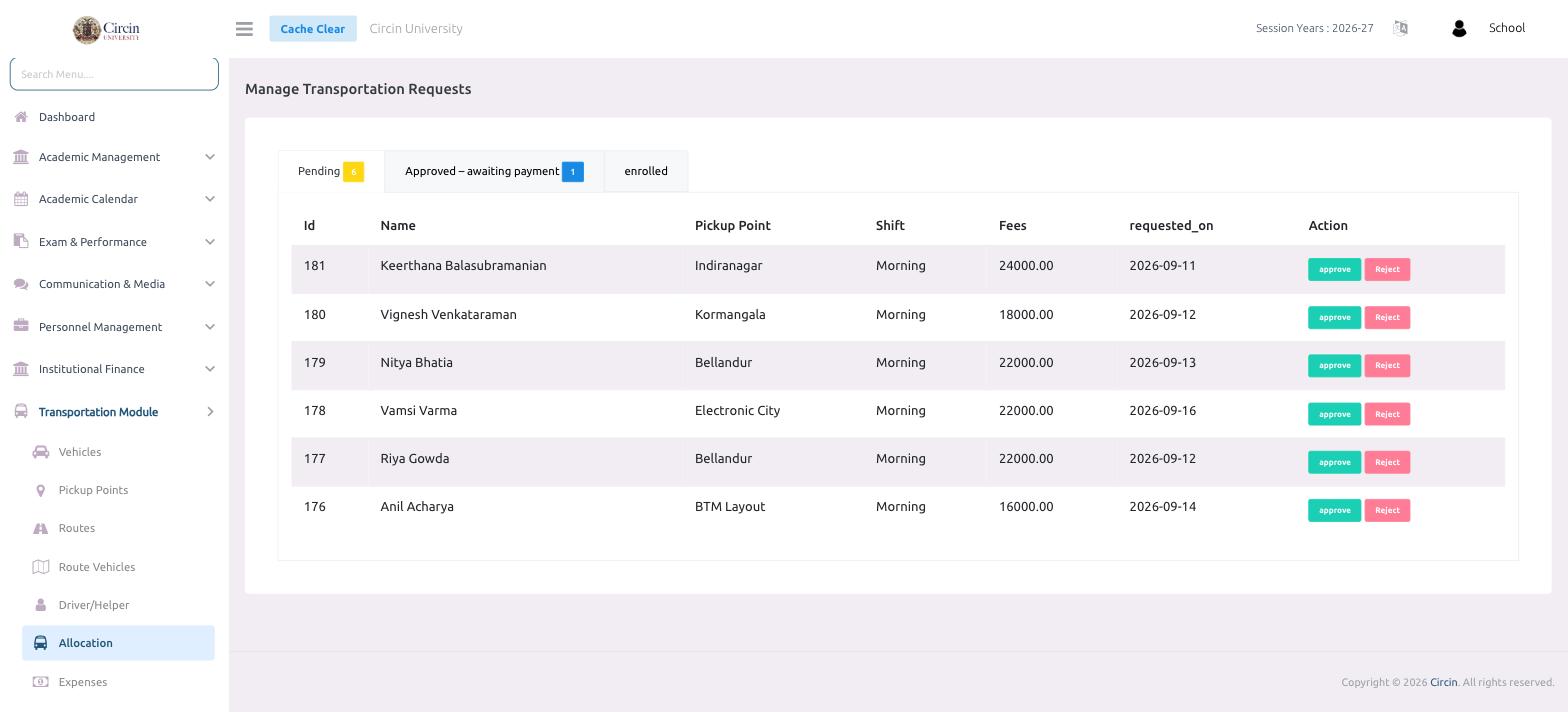The width and height of the screenshot is (1568, 712).
Task: Reject Keerthana Balasubramanian's request
Action: pyautogui.click(x=1387, y=269)
